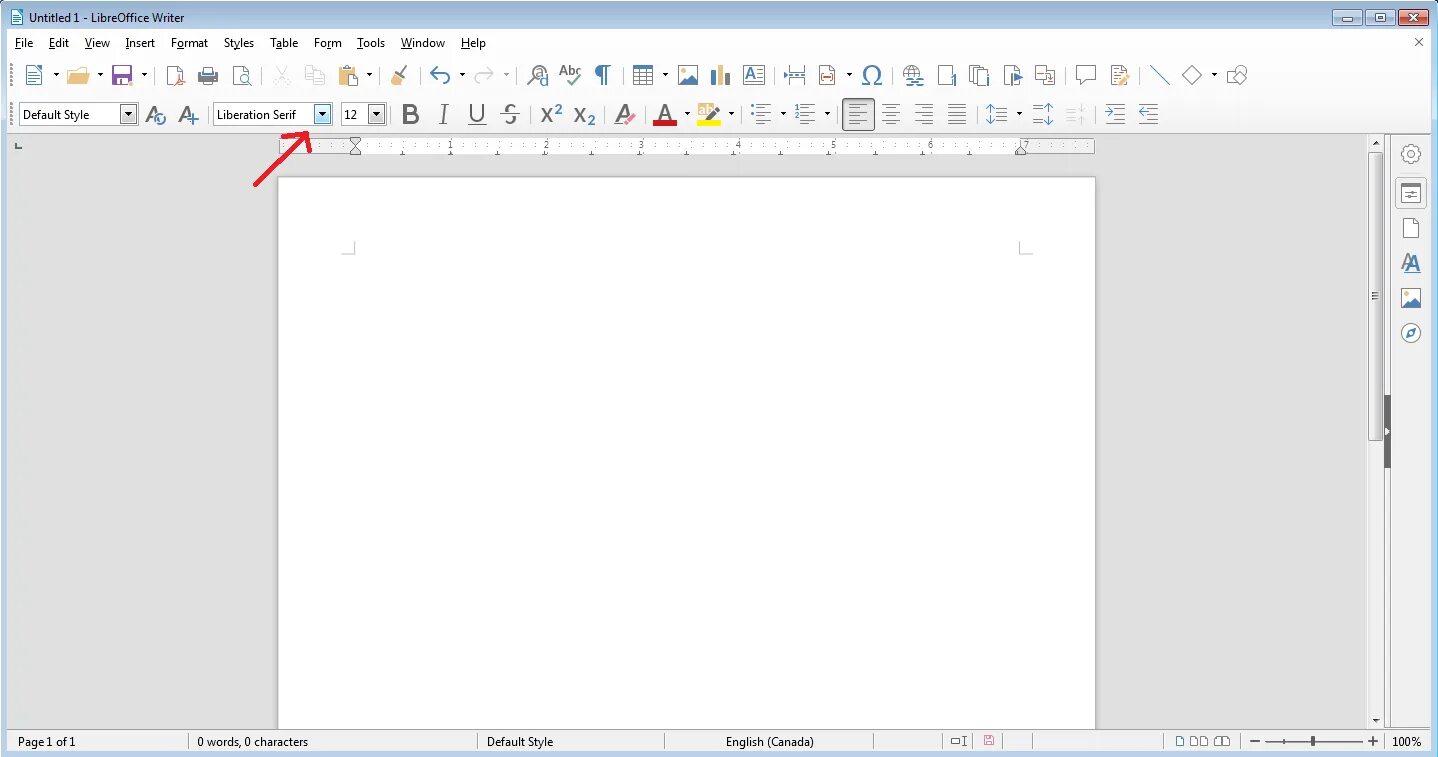This screenshot has width=1438, height=757.
Task: Click the Insert Chart icon
Action: coord(720,75)
